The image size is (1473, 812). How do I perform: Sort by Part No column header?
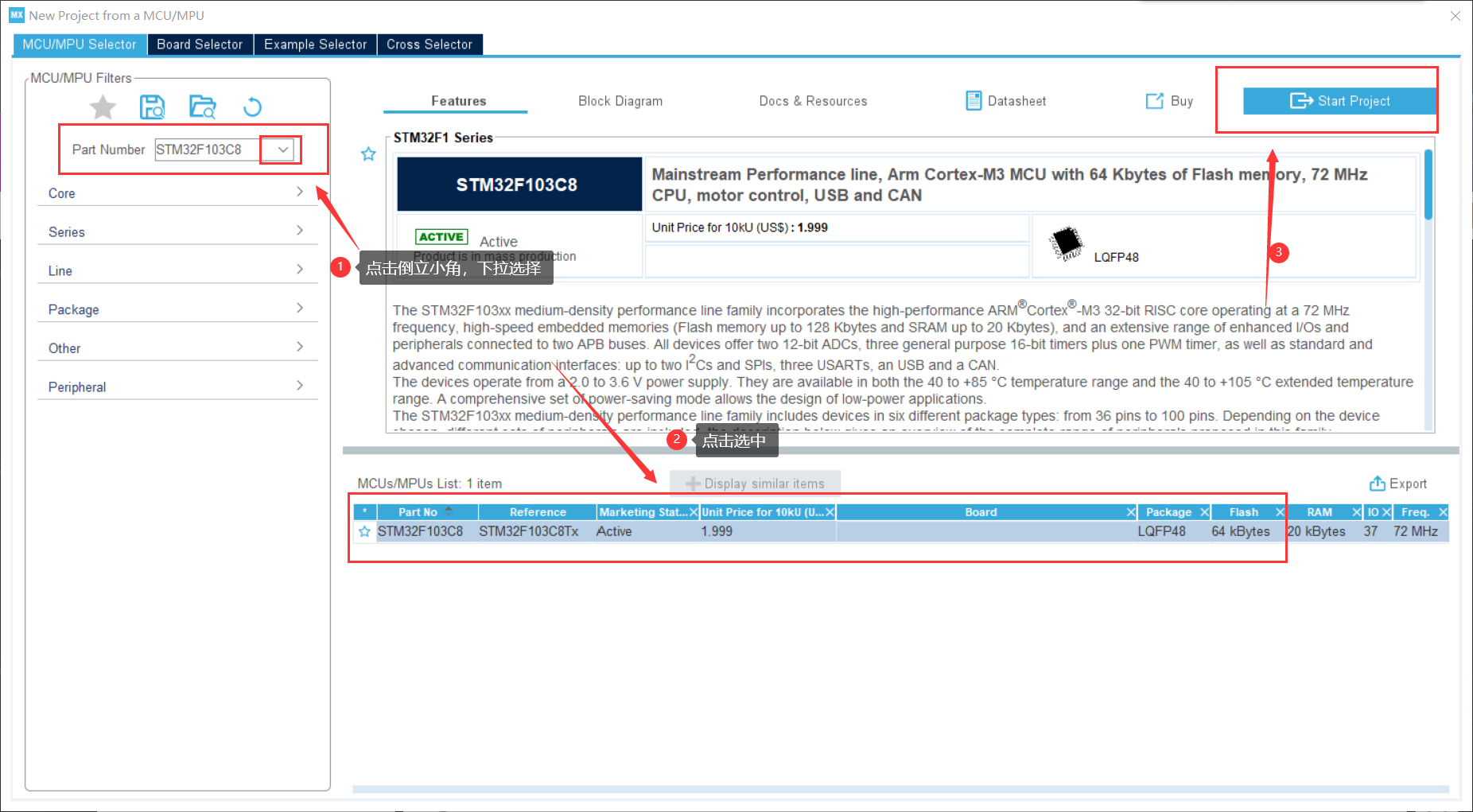pos(426,512)
